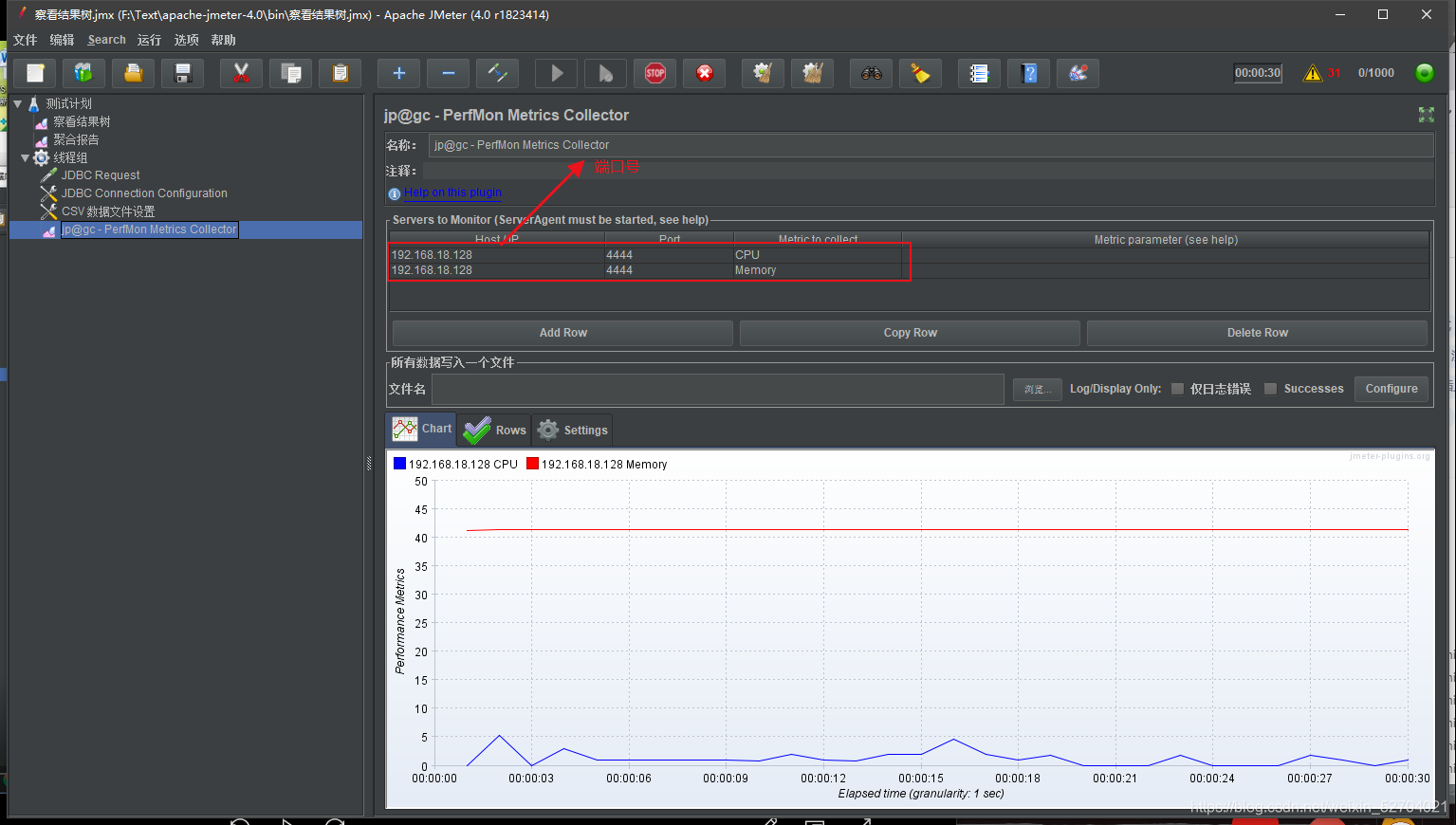
Task: Click into the 名称 name field
Action: tap(931, 145)
